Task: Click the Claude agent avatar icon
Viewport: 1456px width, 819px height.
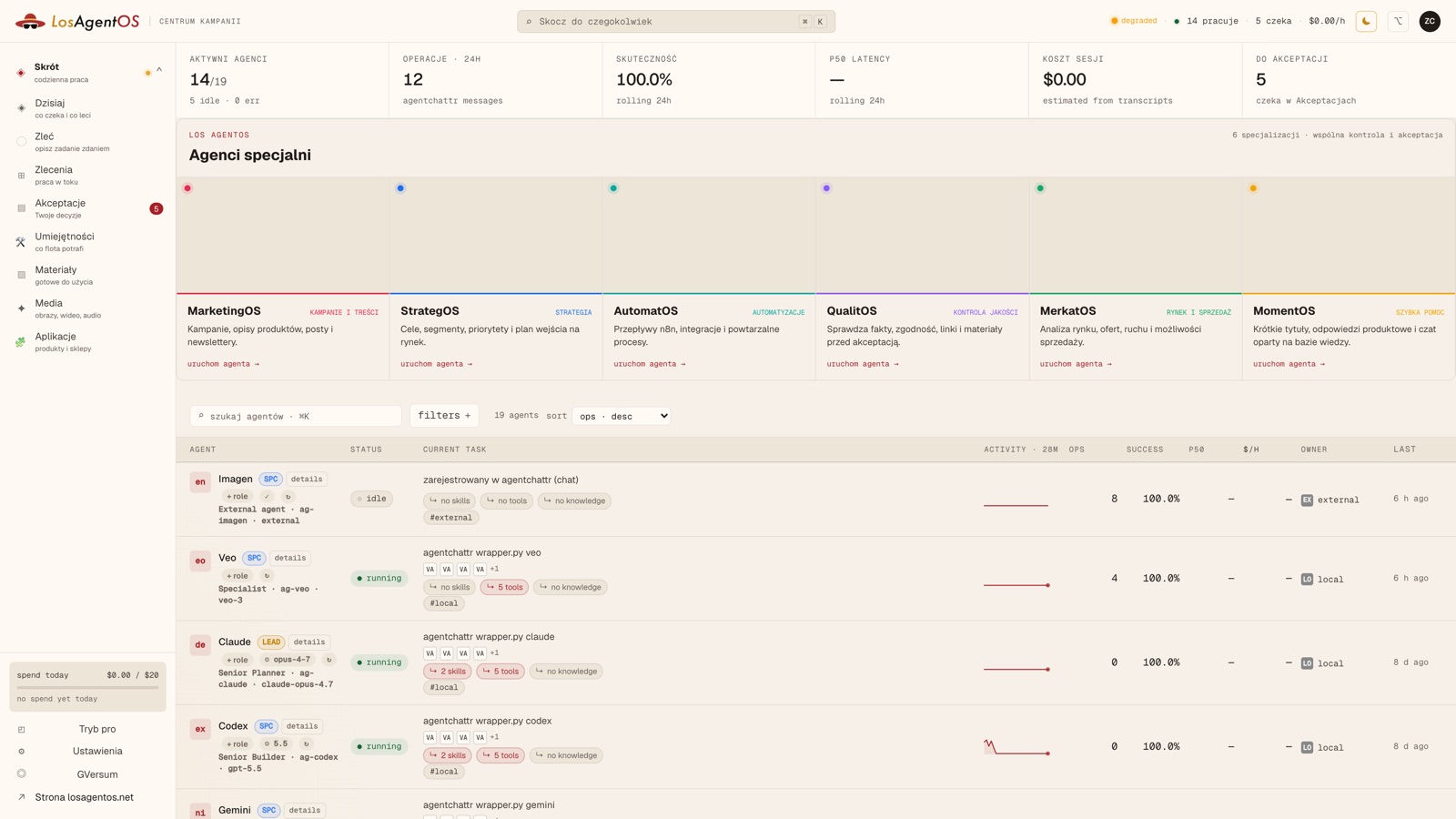Action: point(200,645)
